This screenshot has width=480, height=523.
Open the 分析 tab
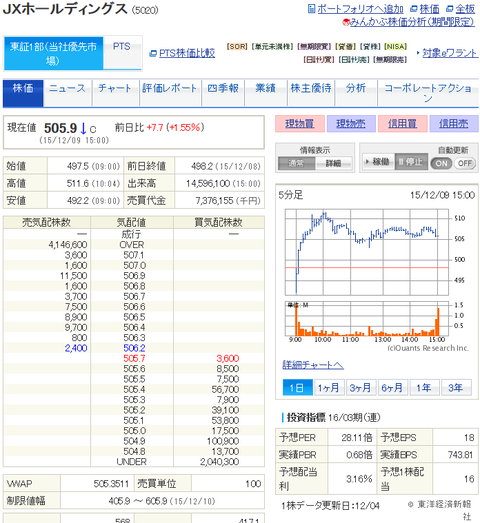tap(356, 93)
